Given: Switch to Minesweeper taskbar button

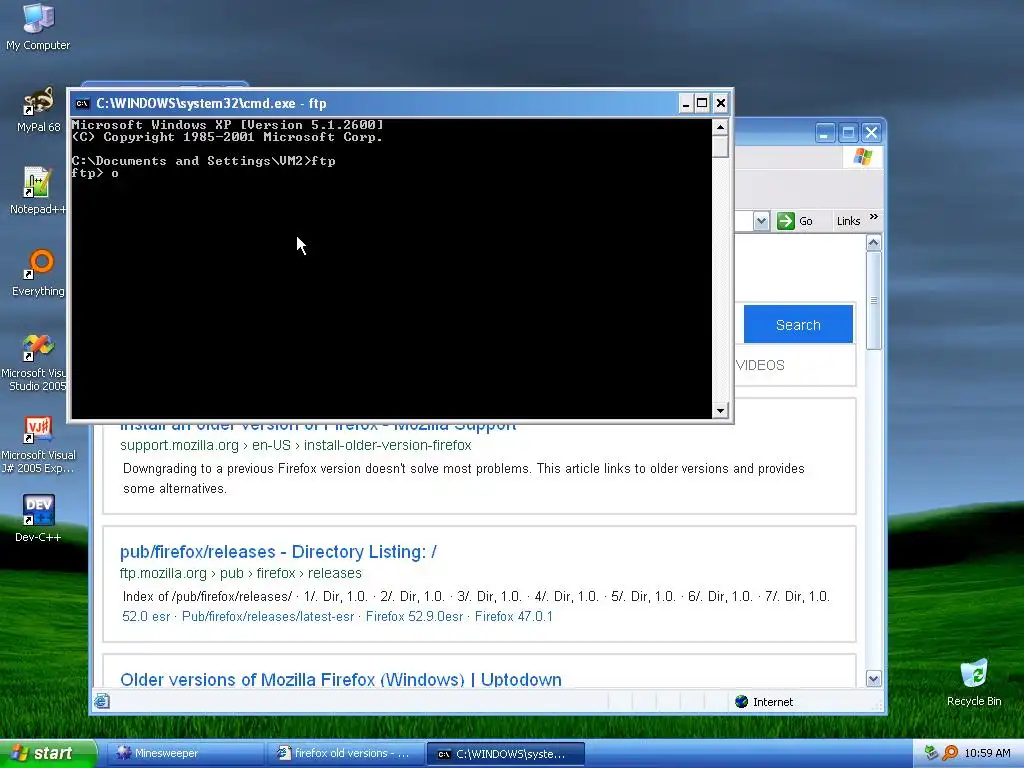Looking at the screenshot, I should click(x=185, y=753).
